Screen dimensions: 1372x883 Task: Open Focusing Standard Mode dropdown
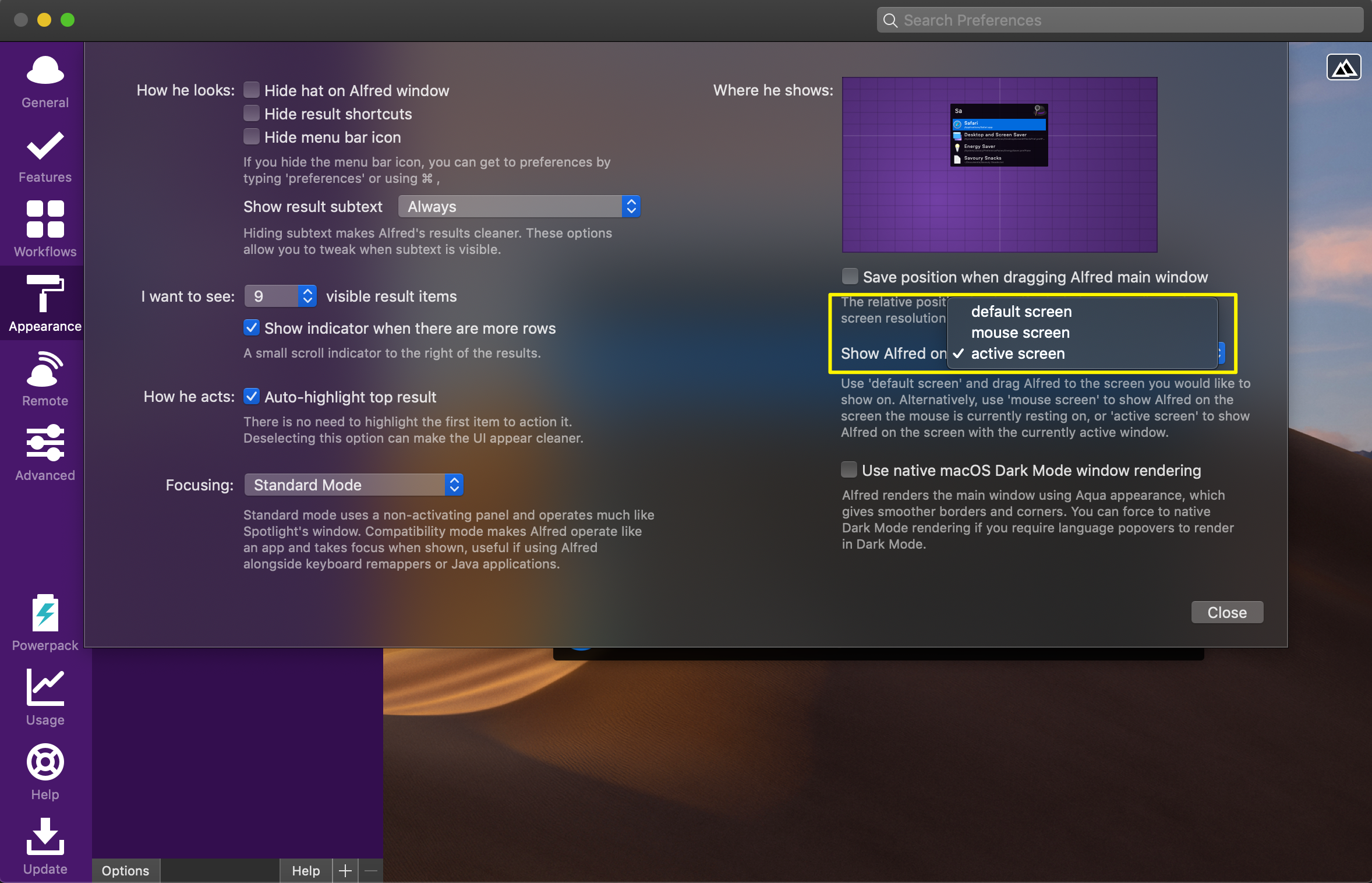pyautogui.click(x=353, y=485)
